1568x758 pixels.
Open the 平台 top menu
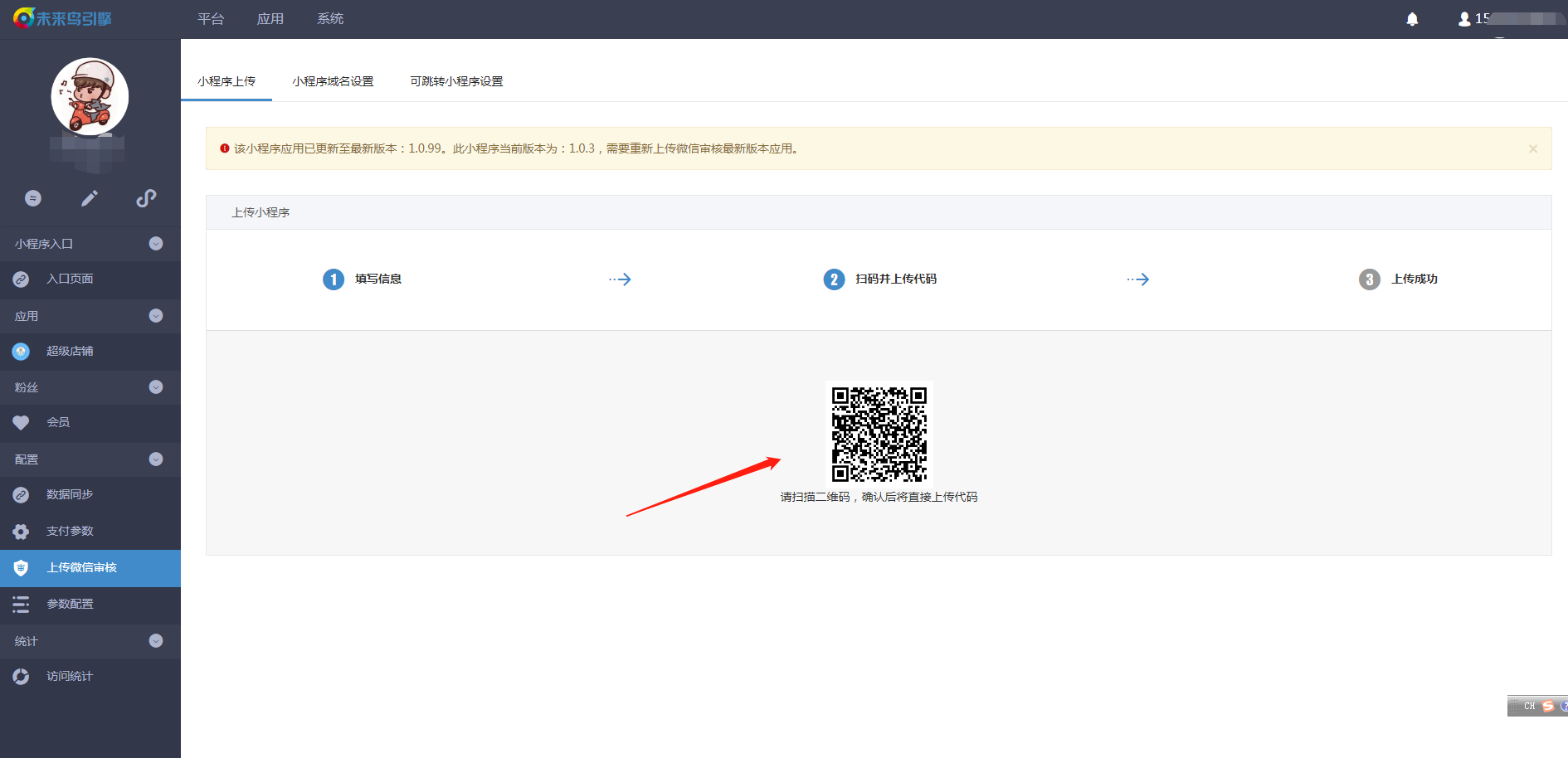[211, 19]
